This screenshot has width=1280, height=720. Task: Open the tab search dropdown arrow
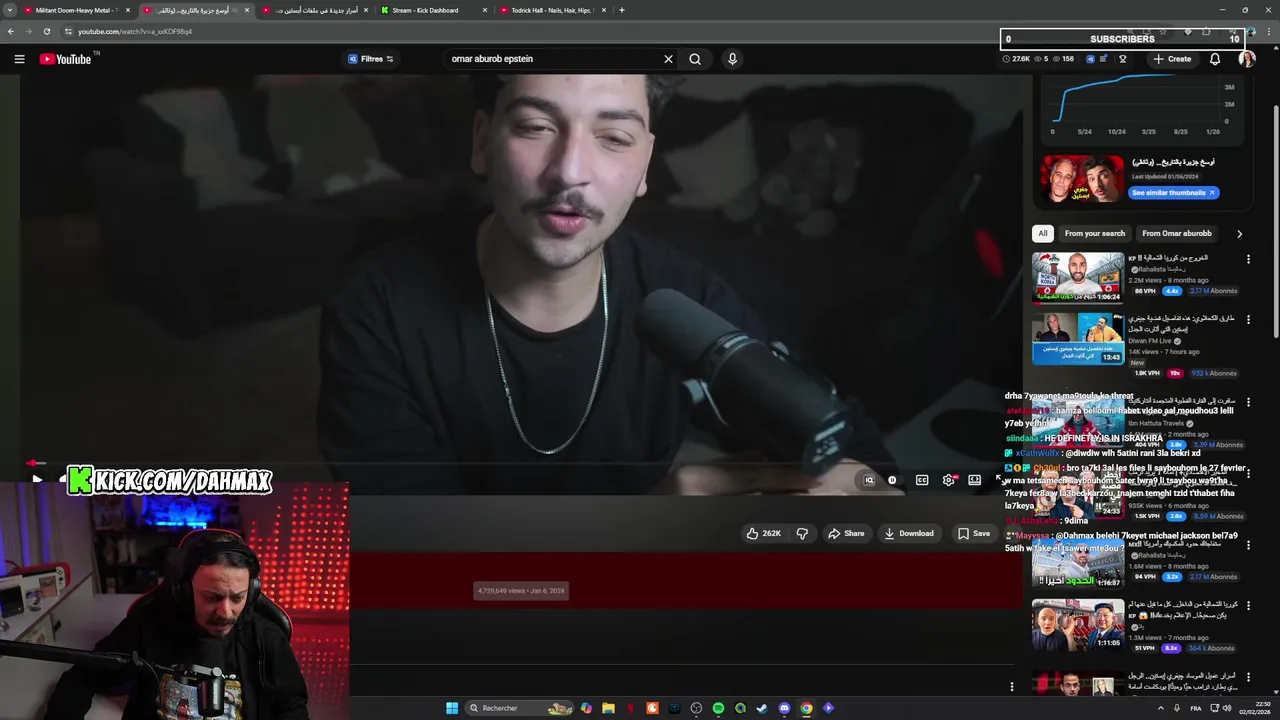[x=9, y=10]
